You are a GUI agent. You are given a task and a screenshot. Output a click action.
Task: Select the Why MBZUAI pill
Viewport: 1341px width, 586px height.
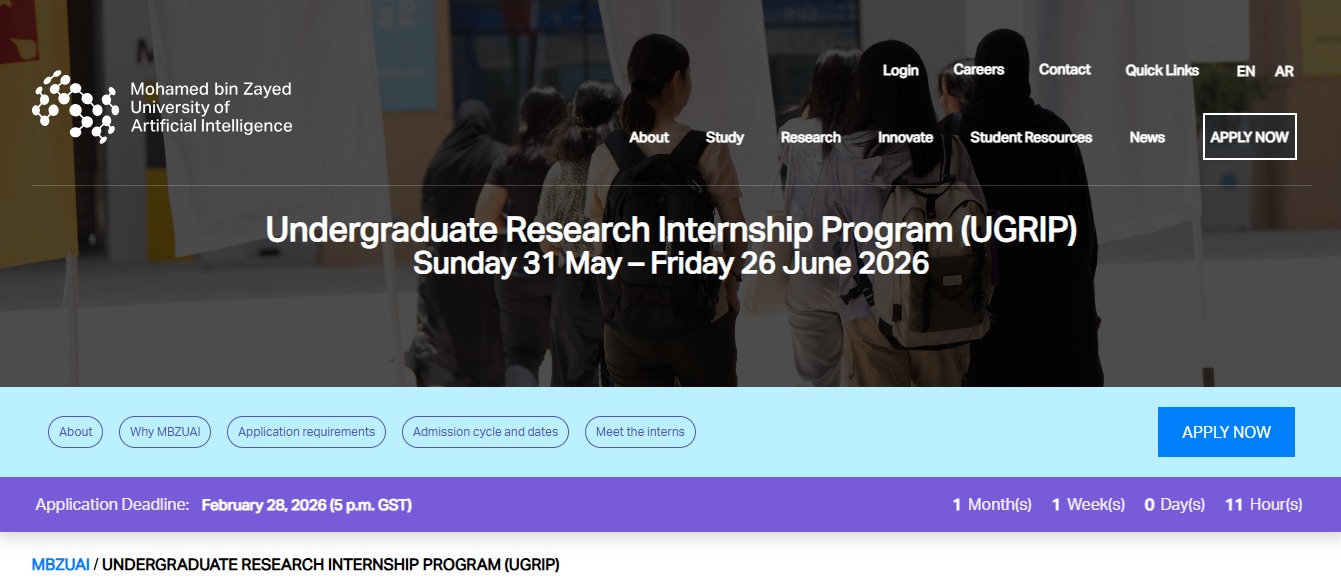(x=165, y=432)
